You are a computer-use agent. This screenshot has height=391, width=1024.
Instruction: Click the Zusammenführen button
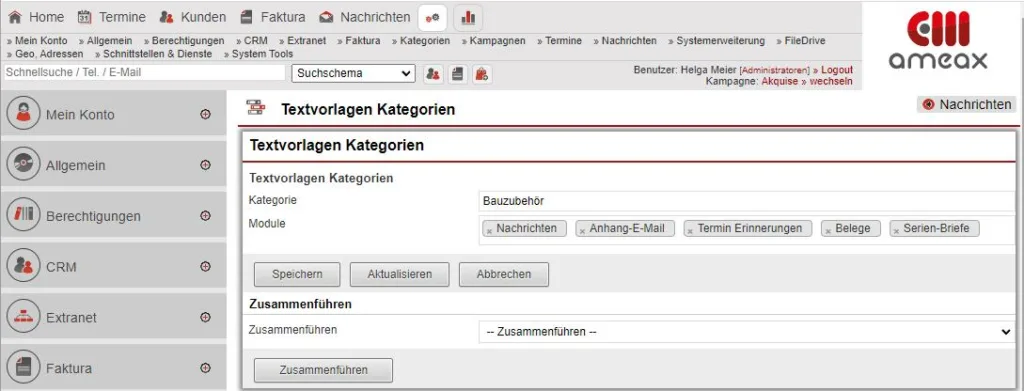coord(323,370)
